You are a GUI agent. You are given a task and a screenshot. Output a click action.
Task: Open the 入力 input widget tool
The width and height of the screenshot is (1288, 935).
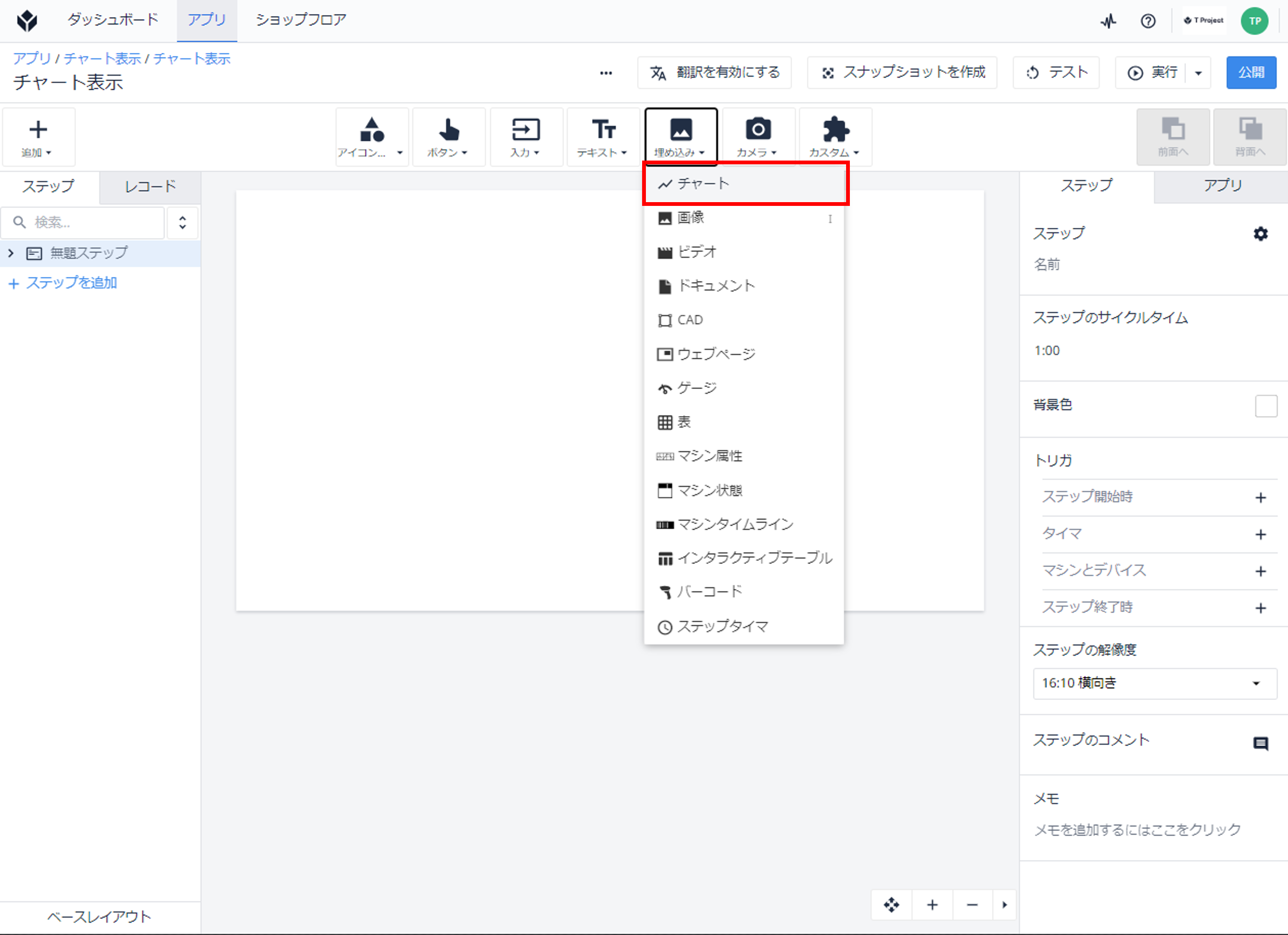click(526, 137)
